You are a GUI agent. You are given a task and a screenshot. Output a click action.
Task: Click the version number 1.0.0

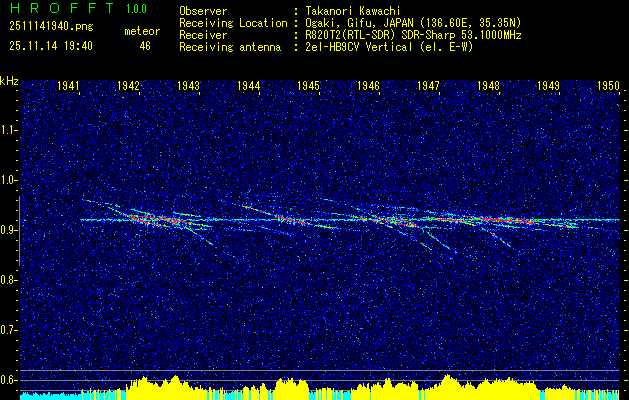(136, 9)
